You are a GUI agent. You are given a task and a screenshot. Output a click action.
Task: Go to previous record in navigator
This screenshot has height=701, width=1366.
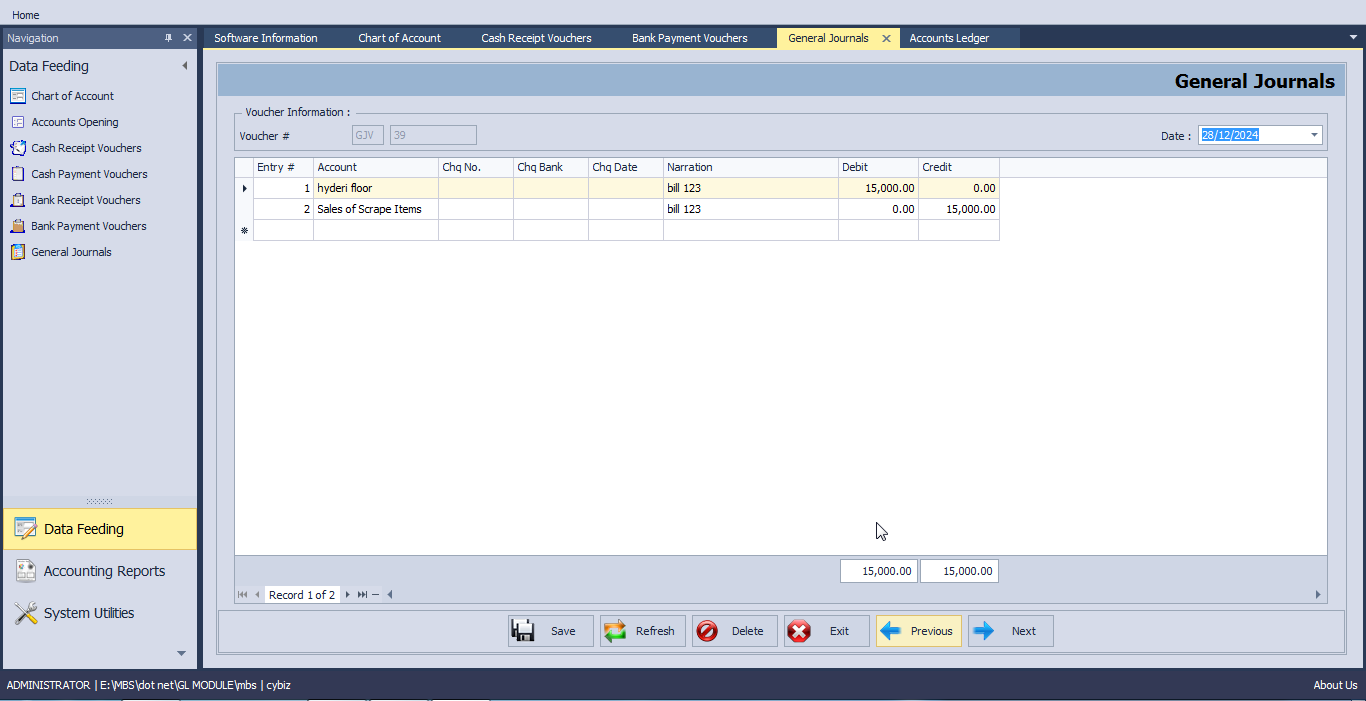tap(257, 595)
